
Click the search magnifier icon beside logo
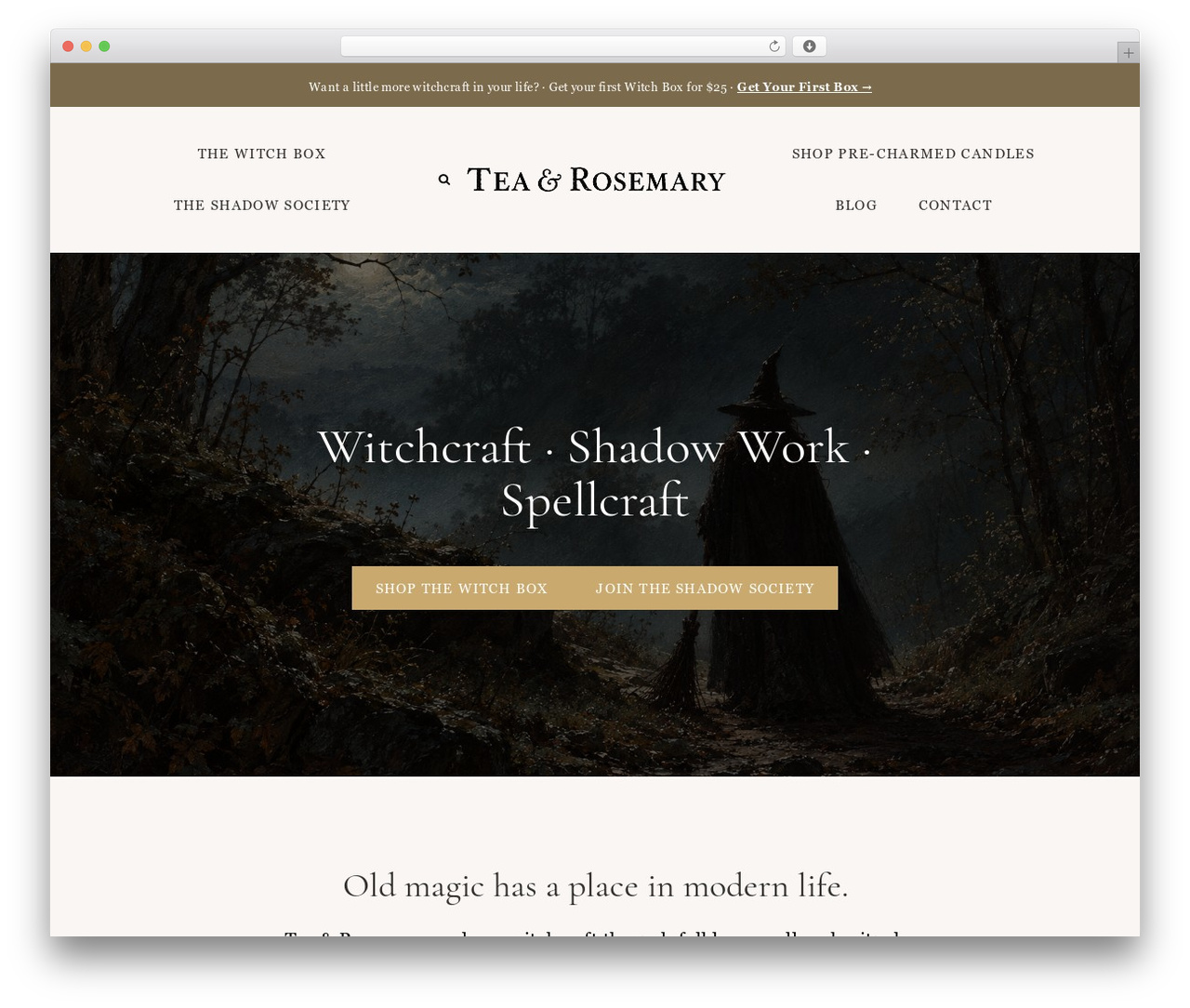click(x=444, y=179)
